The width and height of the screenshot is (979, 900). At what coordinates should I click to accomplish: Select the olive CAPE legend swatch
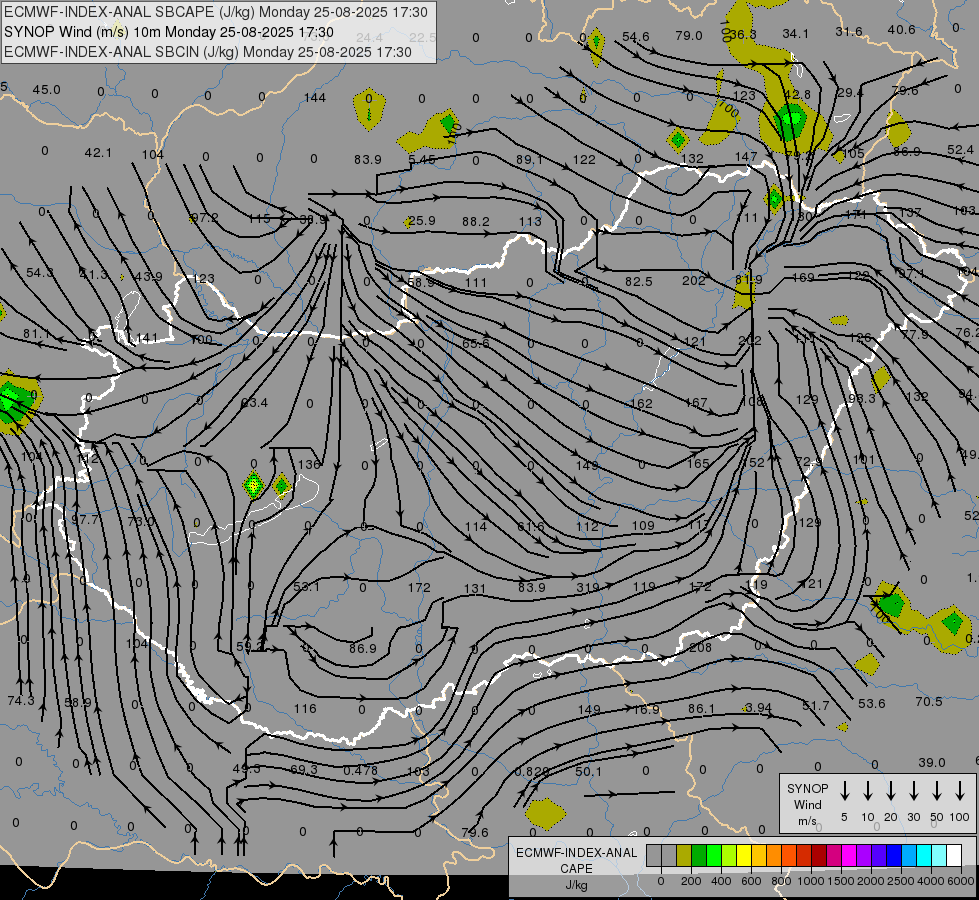coord(684,856)
